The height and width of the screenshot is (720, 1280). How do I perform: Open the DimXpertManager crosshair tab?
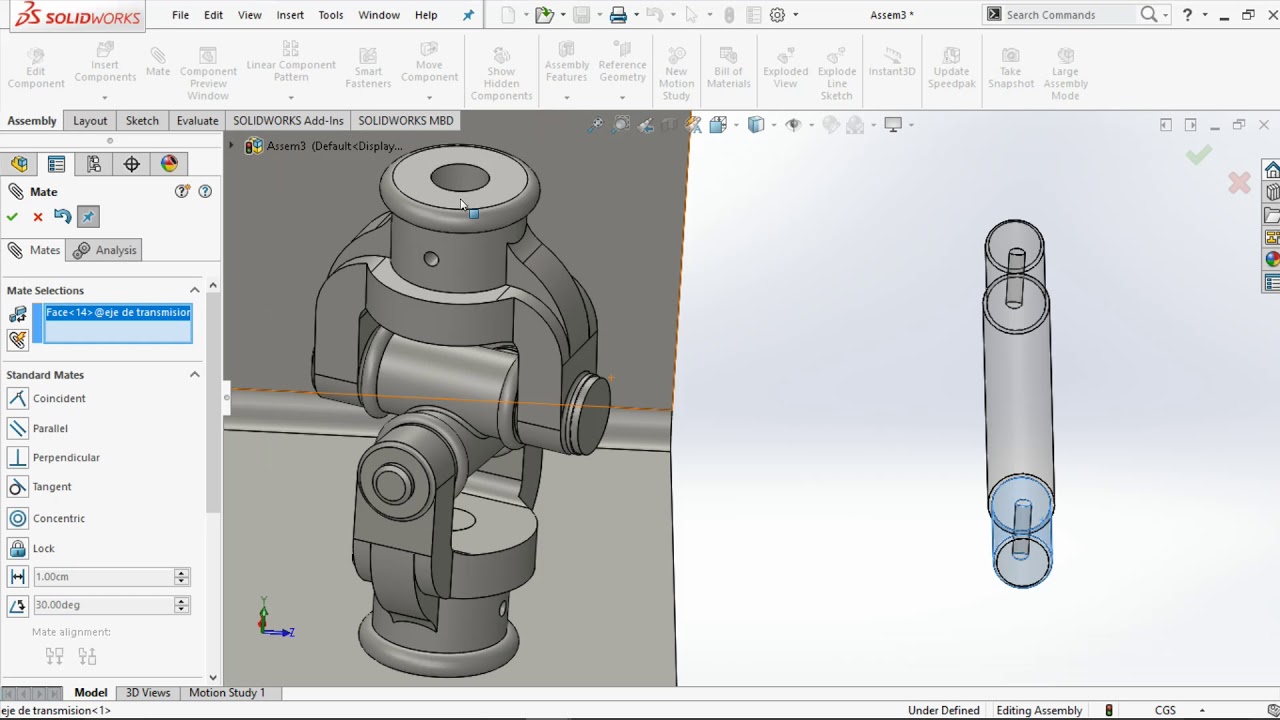coord(132,164)
